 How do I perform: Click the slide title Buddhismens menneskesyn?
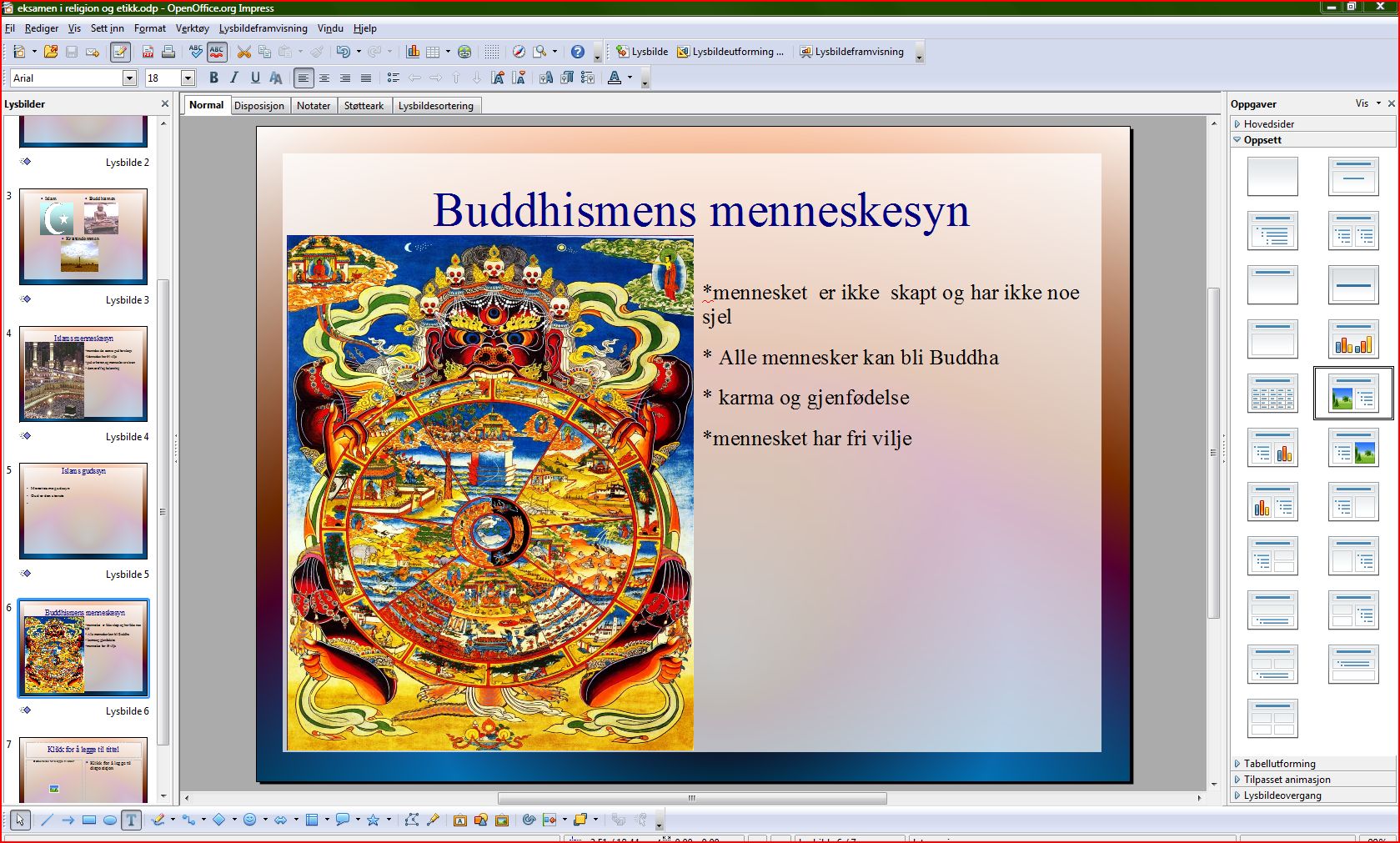pyautogui.click(x=701, y=210)
